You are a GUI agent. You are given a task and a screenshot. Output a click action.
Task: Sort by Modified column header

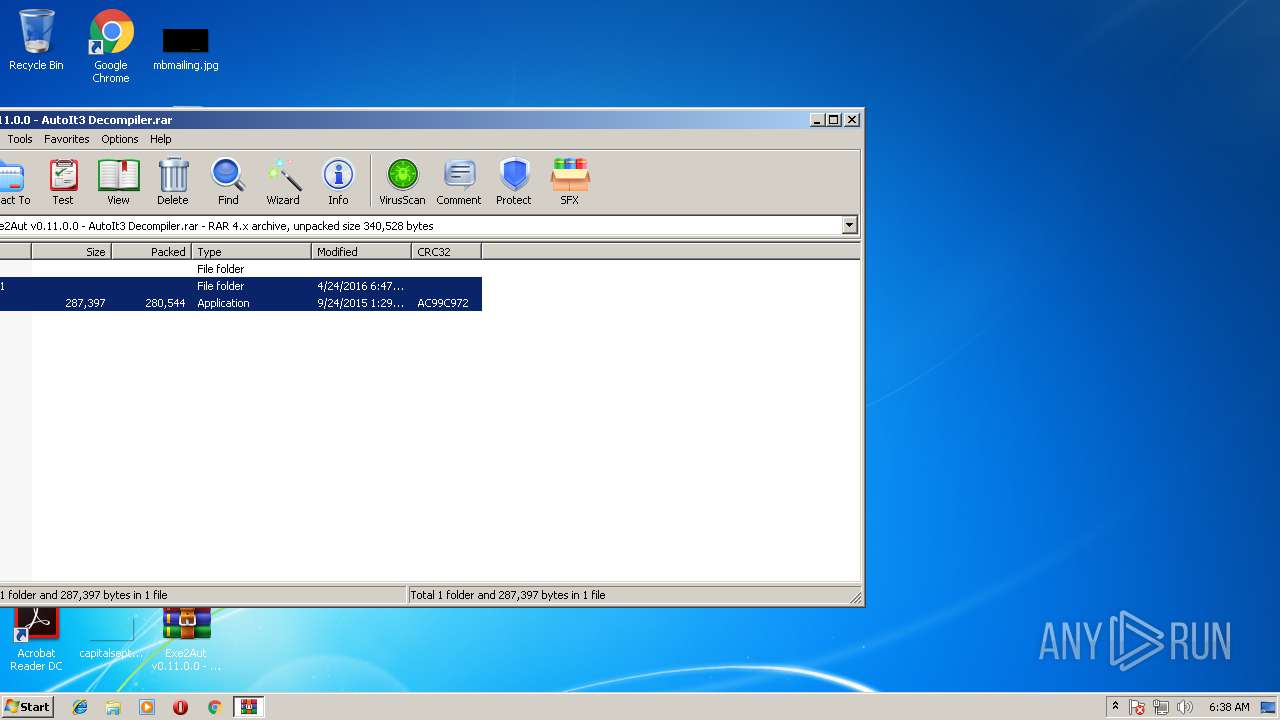(x=361, y=251)
